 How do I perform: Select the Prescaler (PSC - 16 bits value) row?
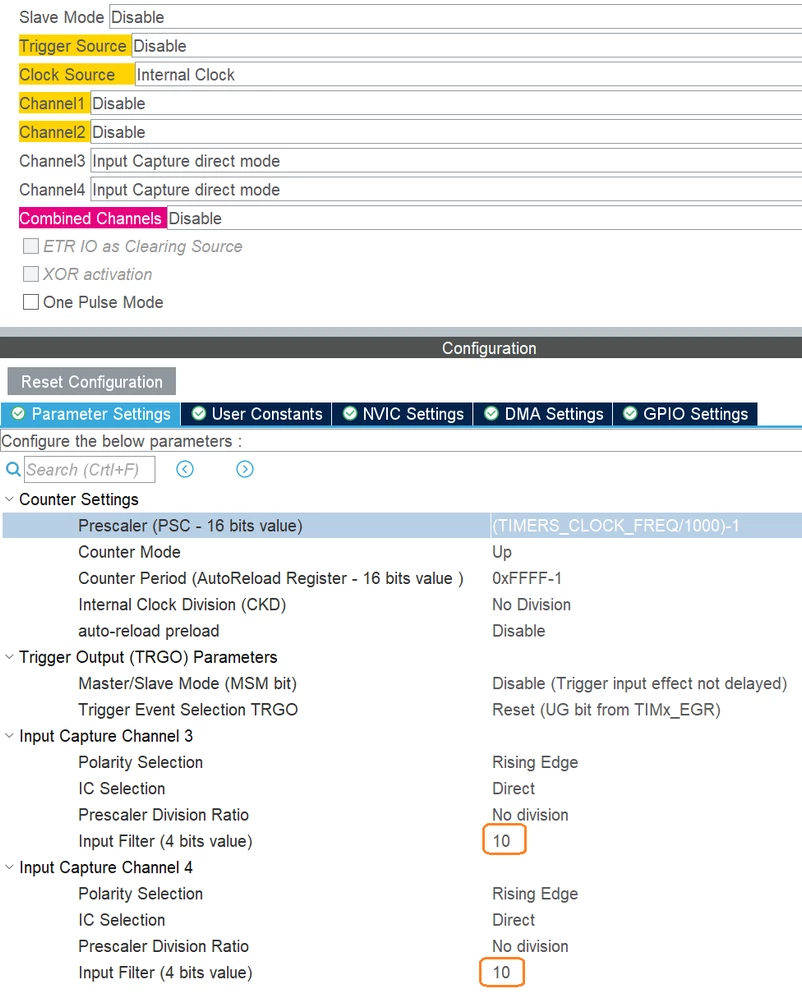click(x=402, y=525)
